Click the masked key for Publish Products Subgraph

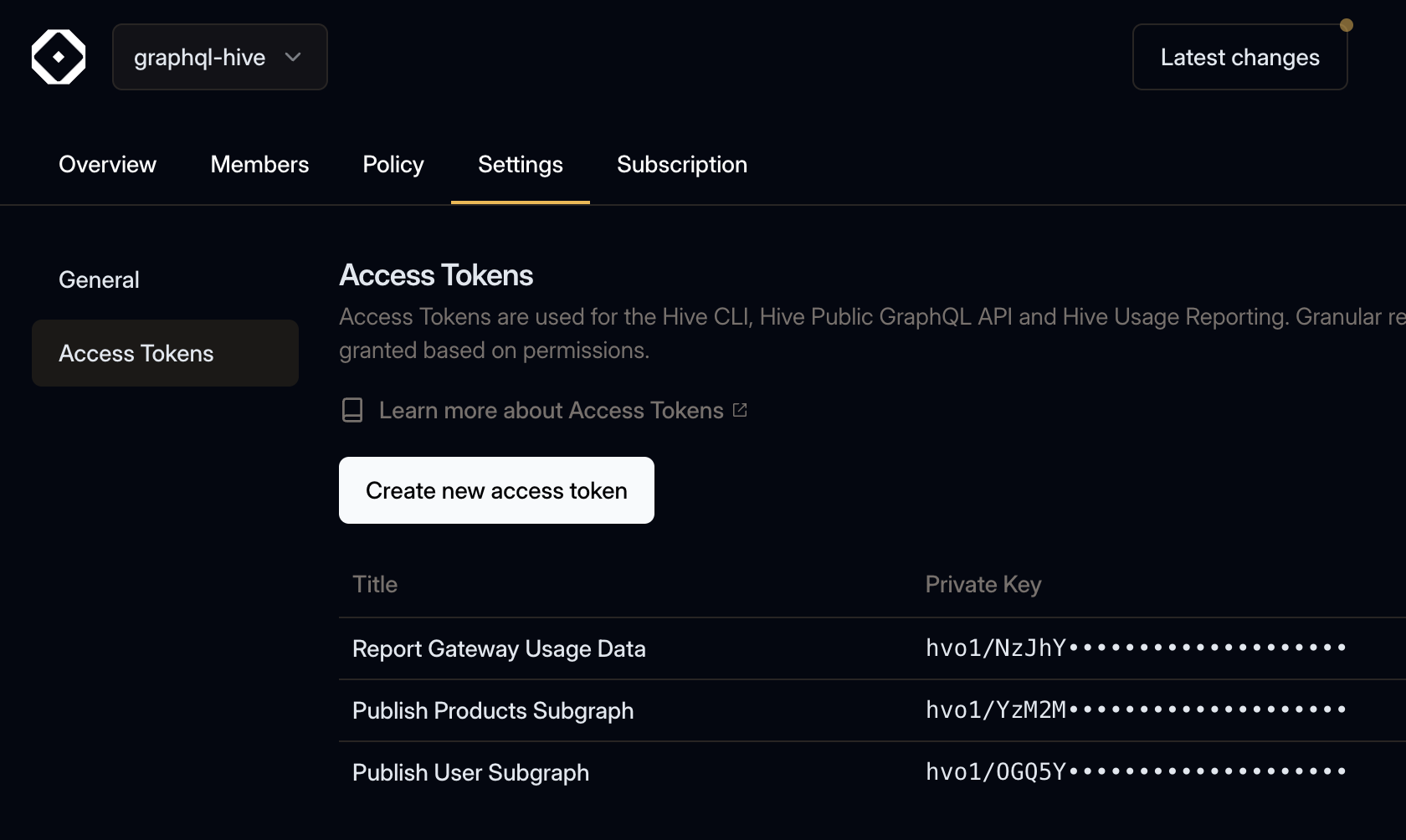click(1134, 709)
